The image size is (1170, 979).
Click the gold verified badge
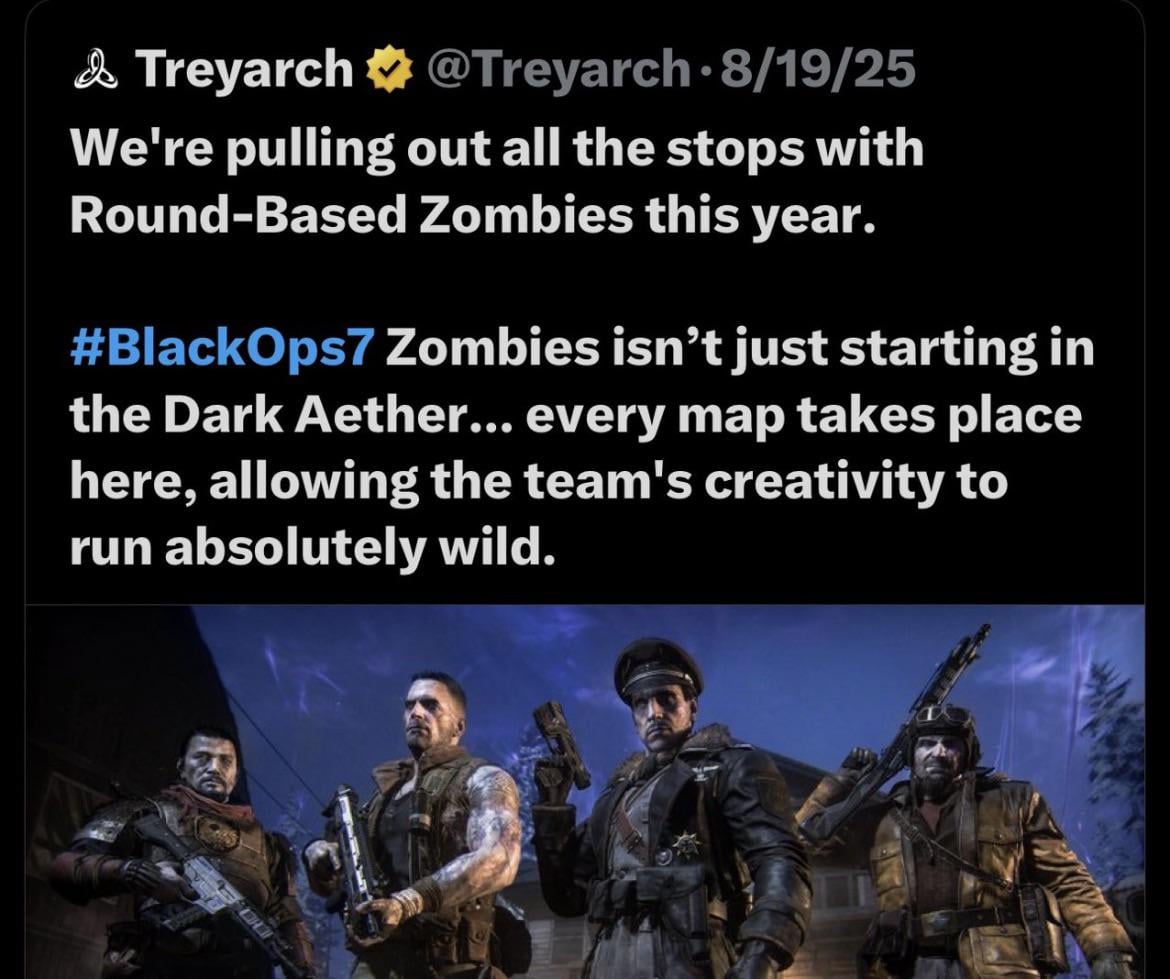tap(388, 68)
